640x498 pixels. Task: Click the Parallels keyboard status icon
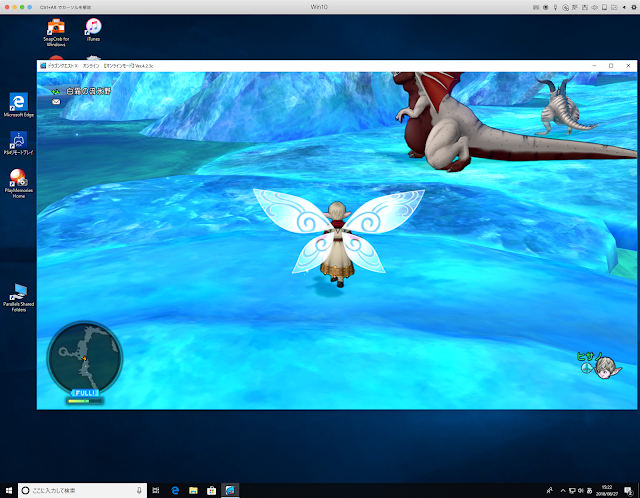[536, 7]
